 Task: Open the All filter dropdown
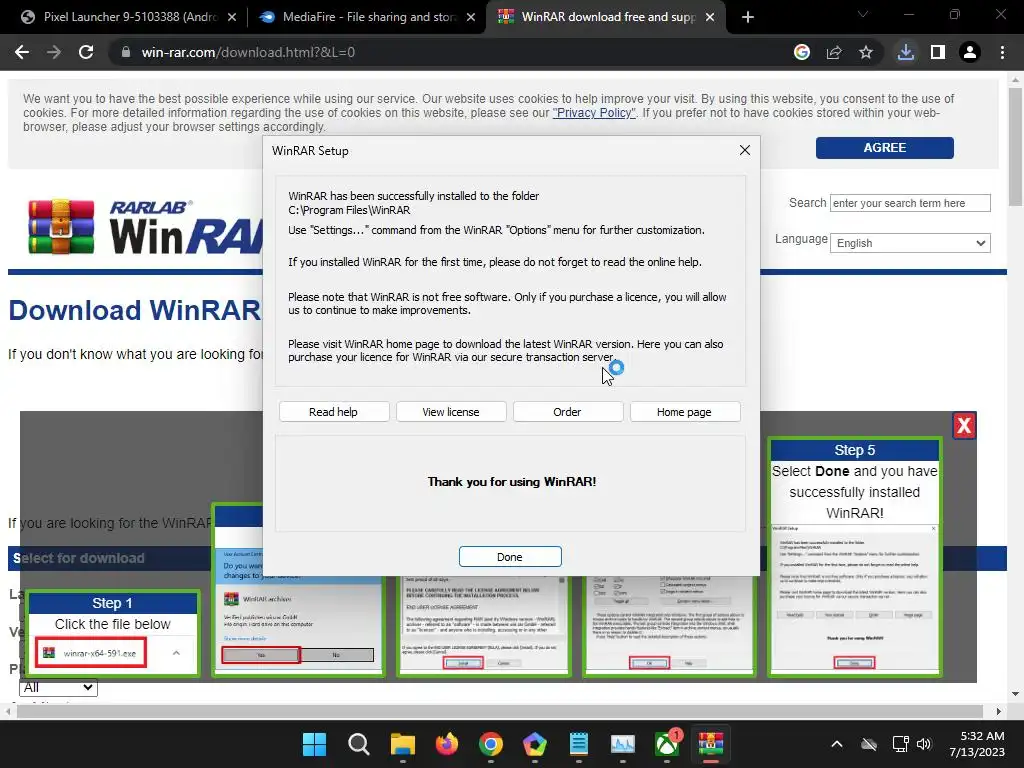point(58,687)
